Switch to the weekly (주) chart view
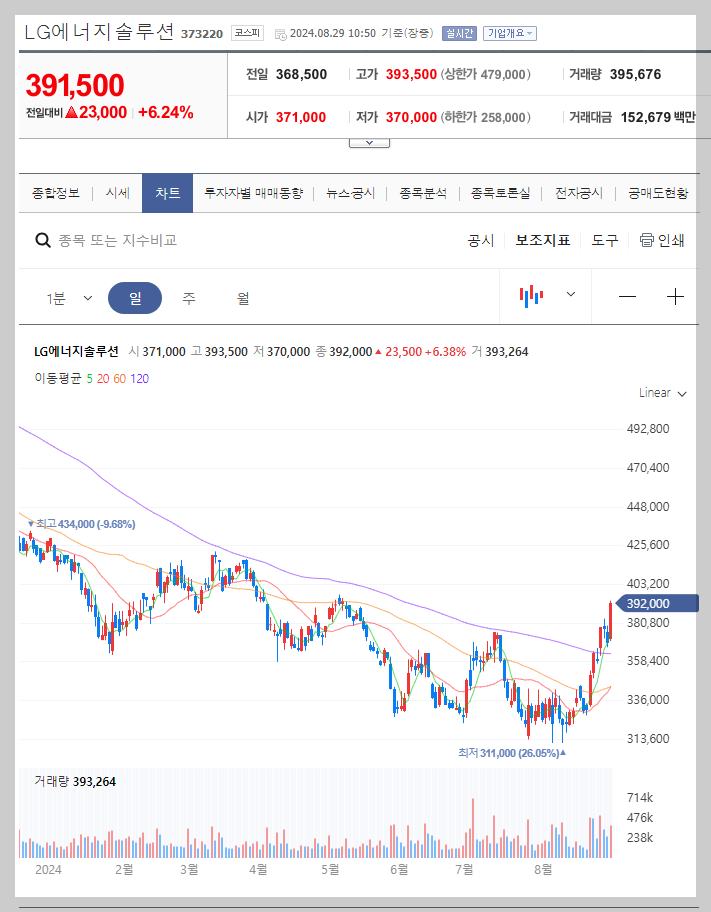The height and width of the screenshot is (912, 711). pos(189,297)
